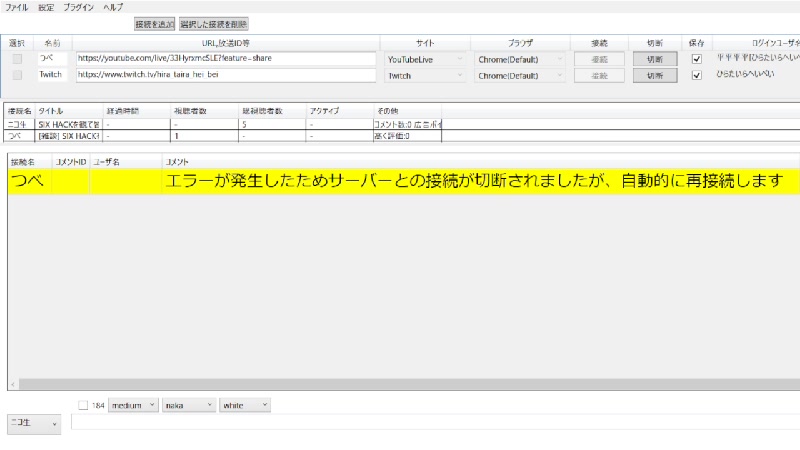
Task: Open the プラグイン menu
Action: (79, 7)
